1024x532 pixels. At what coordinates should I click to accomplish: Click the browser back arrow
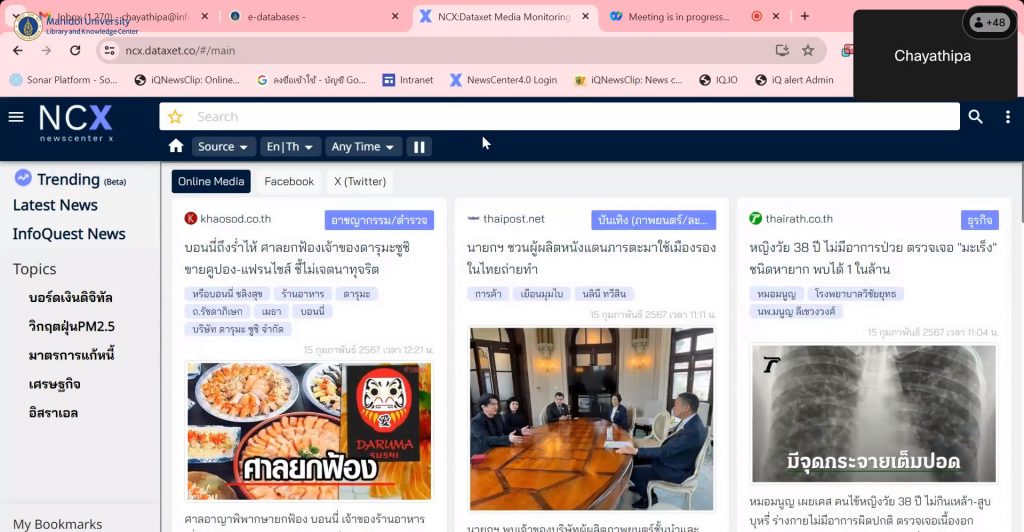pyautogui.click(x=17, y=50)
